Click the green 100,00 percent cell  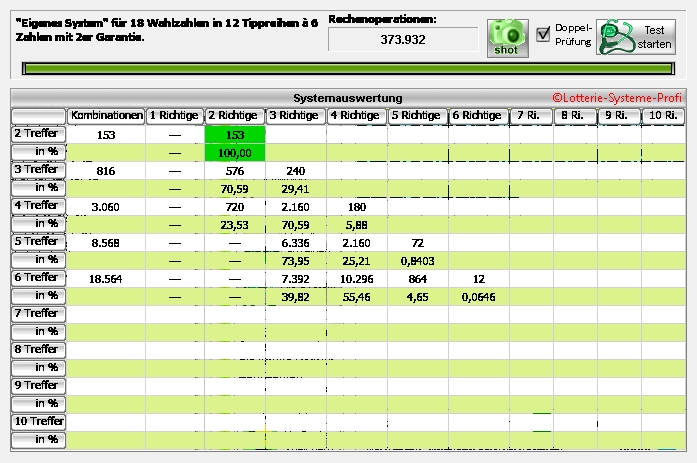[234, 152]
